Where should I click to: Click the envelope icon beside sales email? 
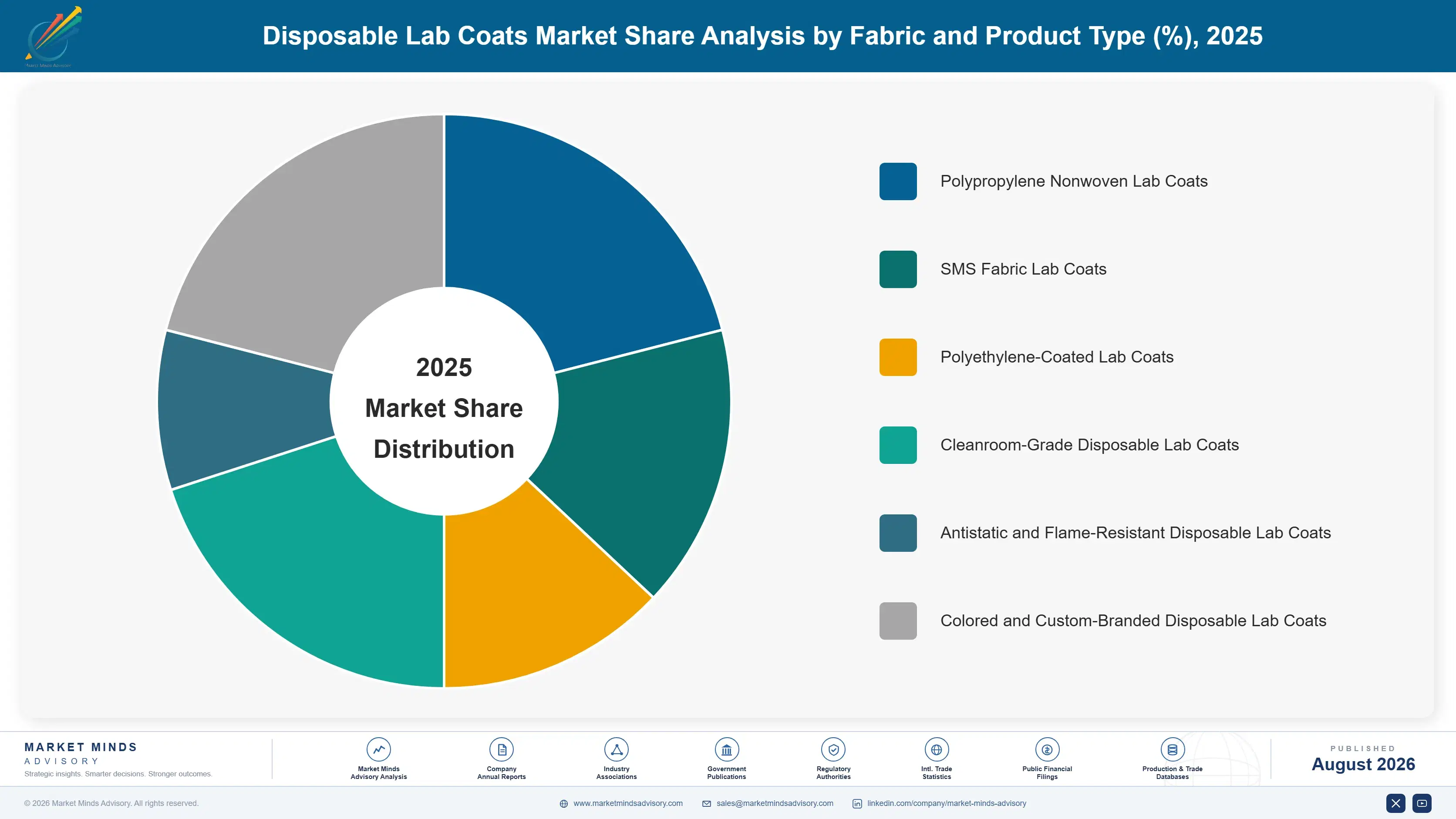(x=707, y=804)
